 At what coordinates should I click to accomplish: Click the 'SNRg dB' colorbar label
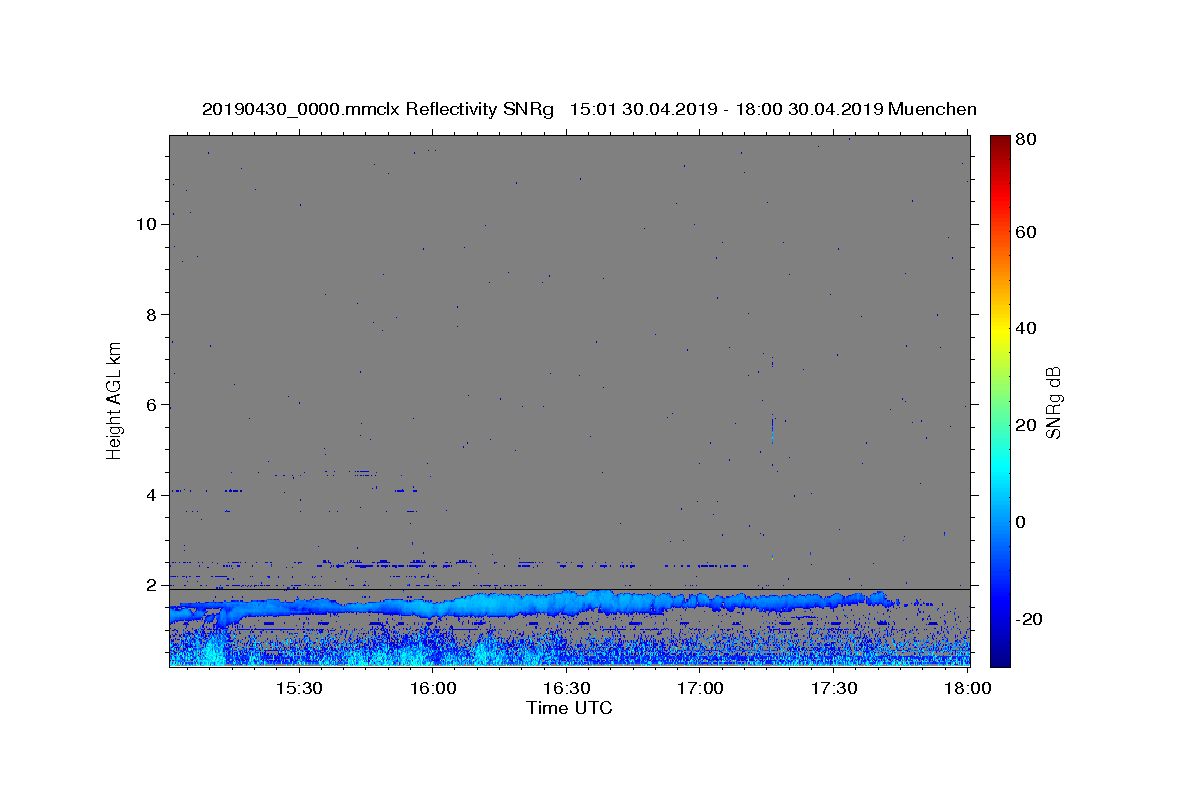pyautogui.click(x=1053, y=402)
